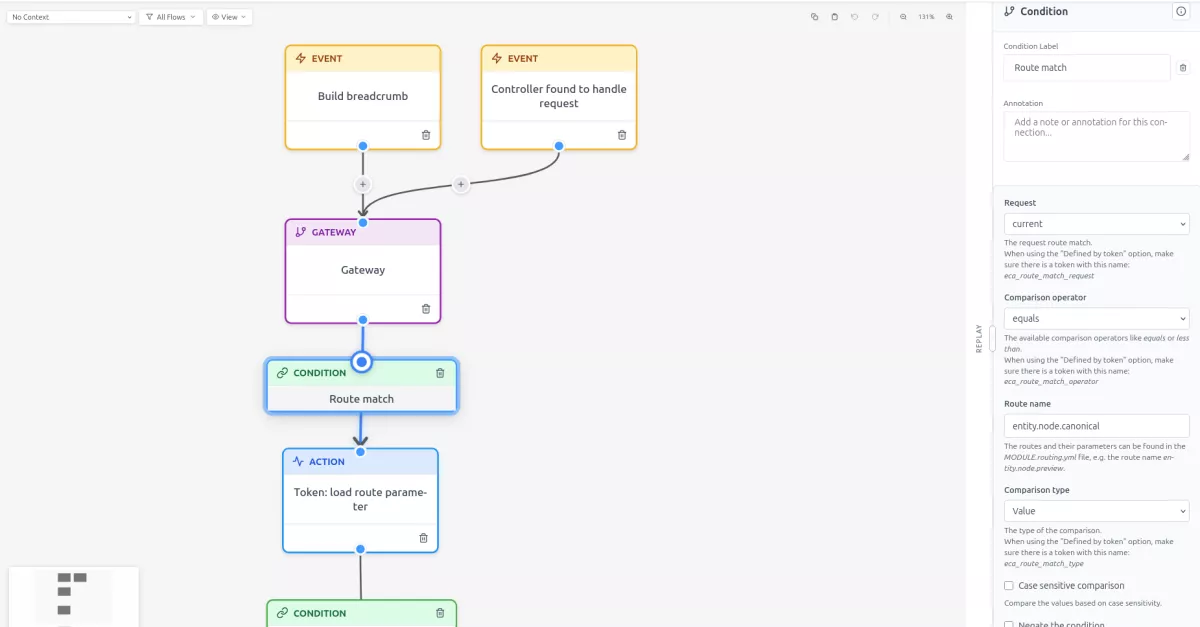The image size is (1200, 627).
Task: Enable Case sensitive comparison checkbox
Action: (1009, 586)
